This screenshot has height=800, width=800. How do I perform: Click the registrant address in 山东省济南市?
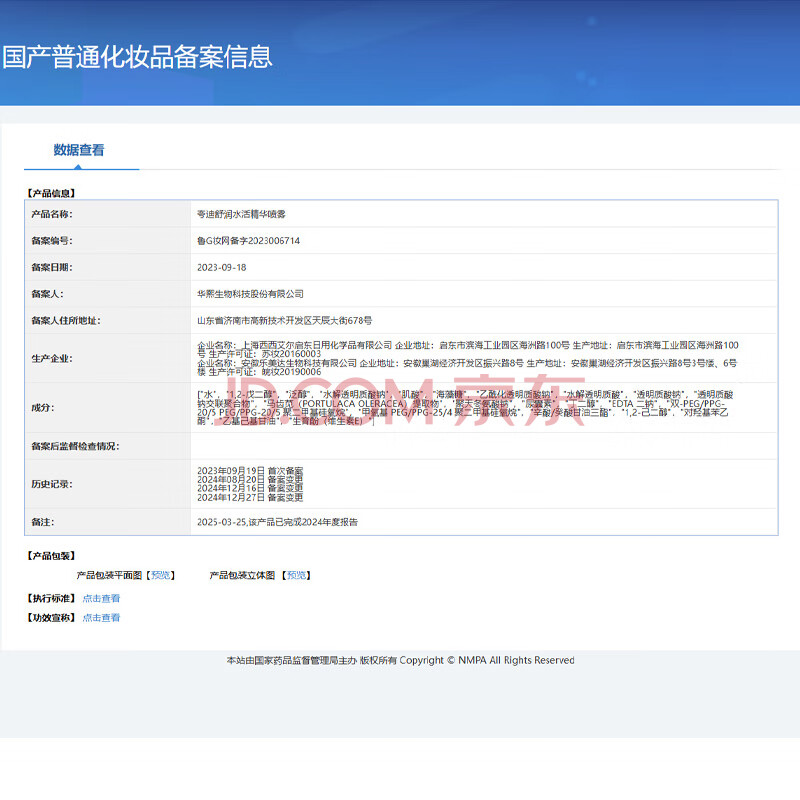coord(284,321)
